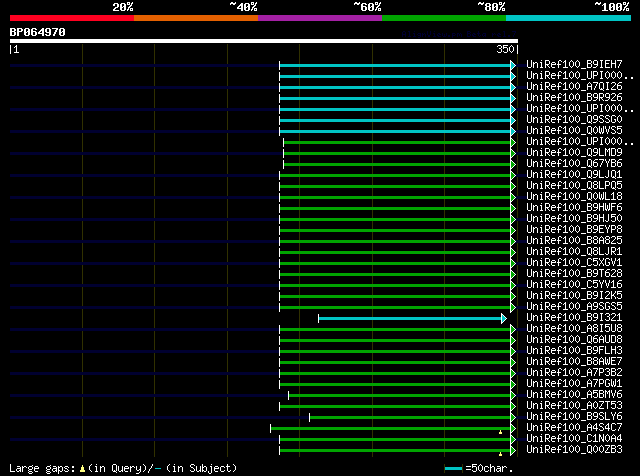Open the UniRef100_Q9LMD9 hit label
The width and height of the screenshot is (640, 476).
click(x=574, y=152)
